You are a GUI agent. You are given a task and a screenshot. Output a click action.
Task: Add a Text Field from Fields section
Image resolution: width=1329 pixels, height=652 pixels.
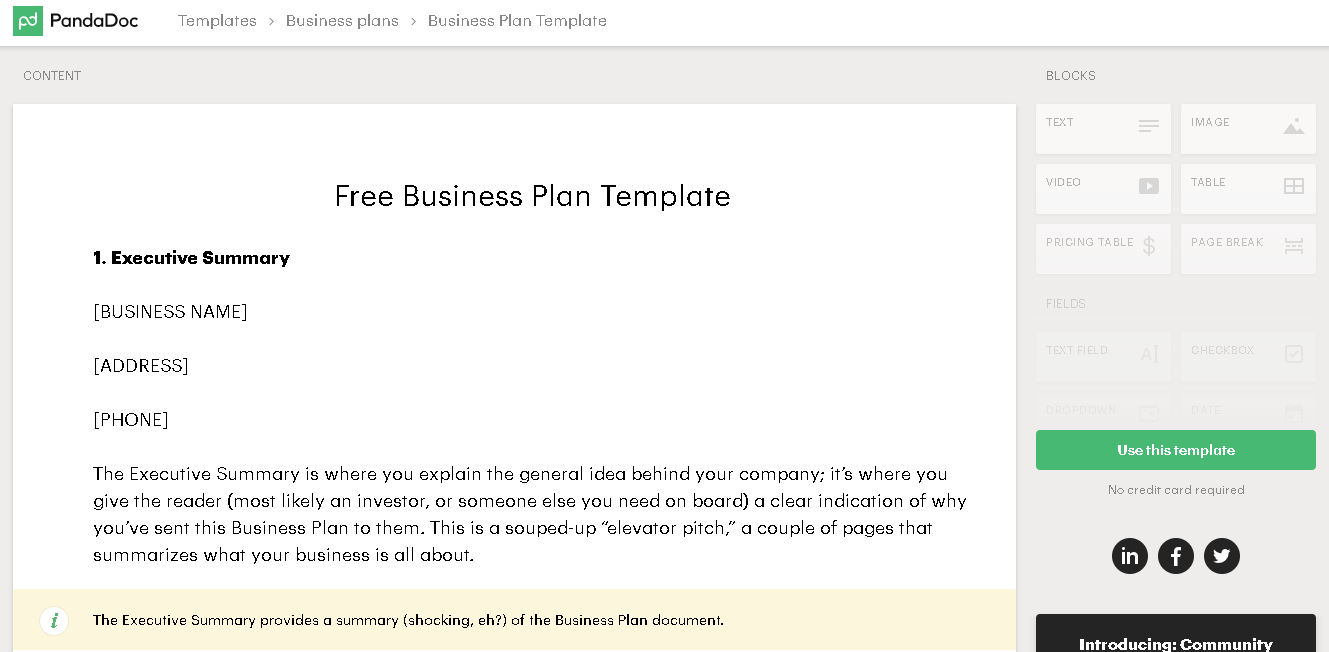pos(1103,356)
